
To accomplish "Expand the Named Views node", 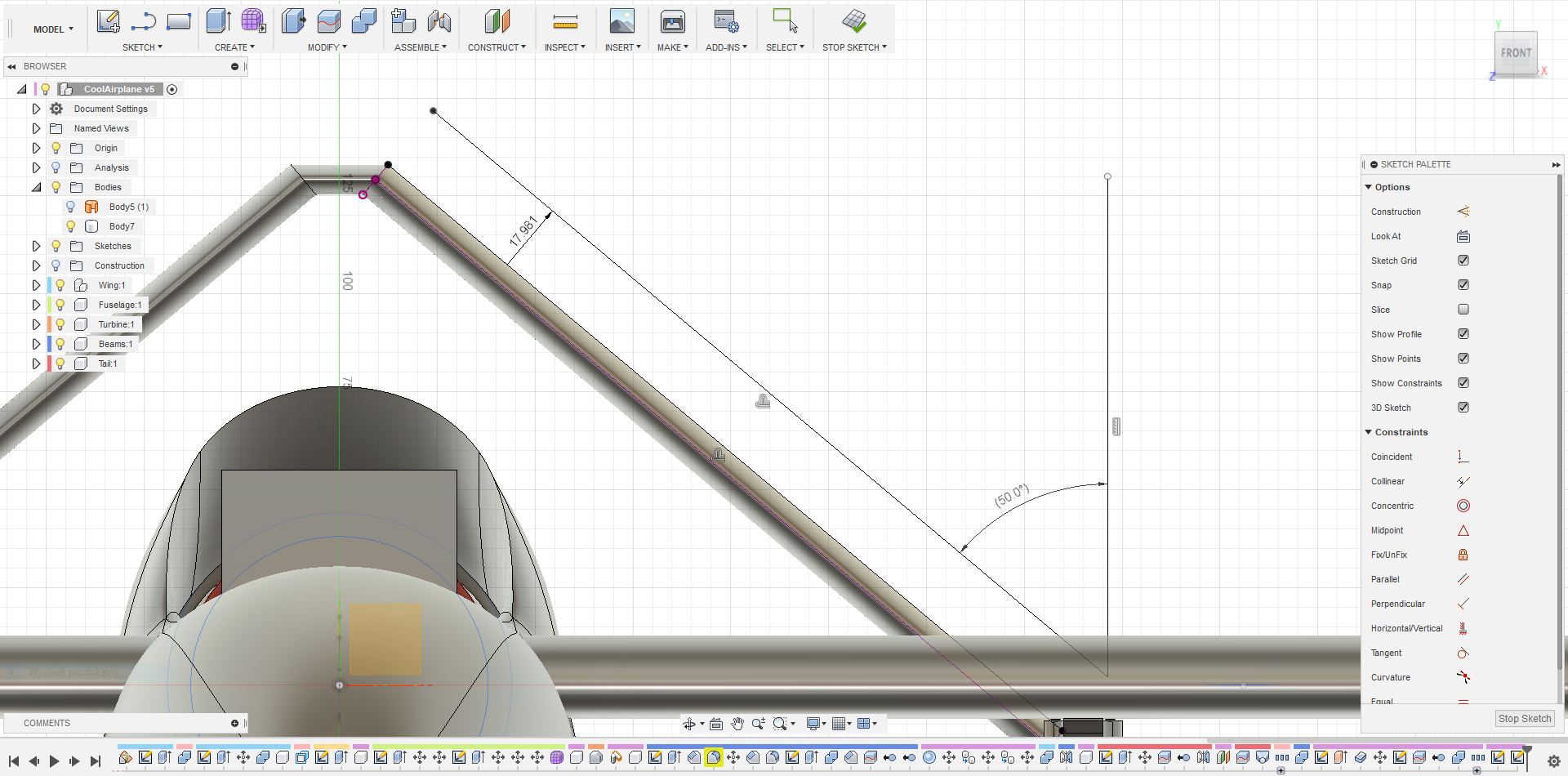I will [36, 128].
